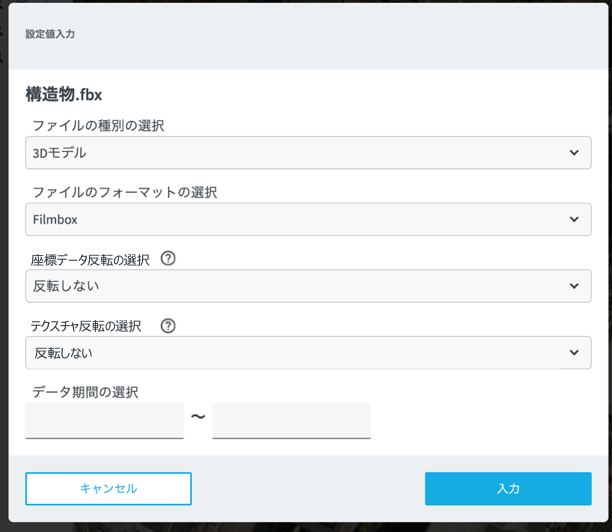Click the start date field of データ期間
This screenshot has width=612, height=532.
[104, 420]
